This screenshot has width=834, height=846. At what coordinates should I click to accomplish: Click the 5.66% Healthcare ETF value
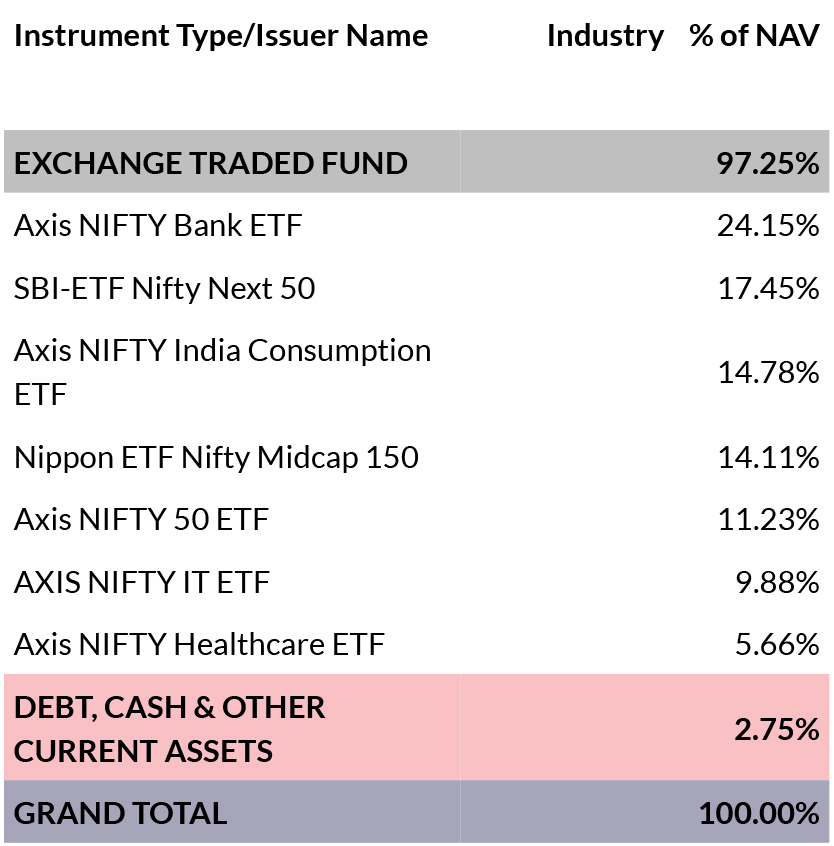(777, 644)
